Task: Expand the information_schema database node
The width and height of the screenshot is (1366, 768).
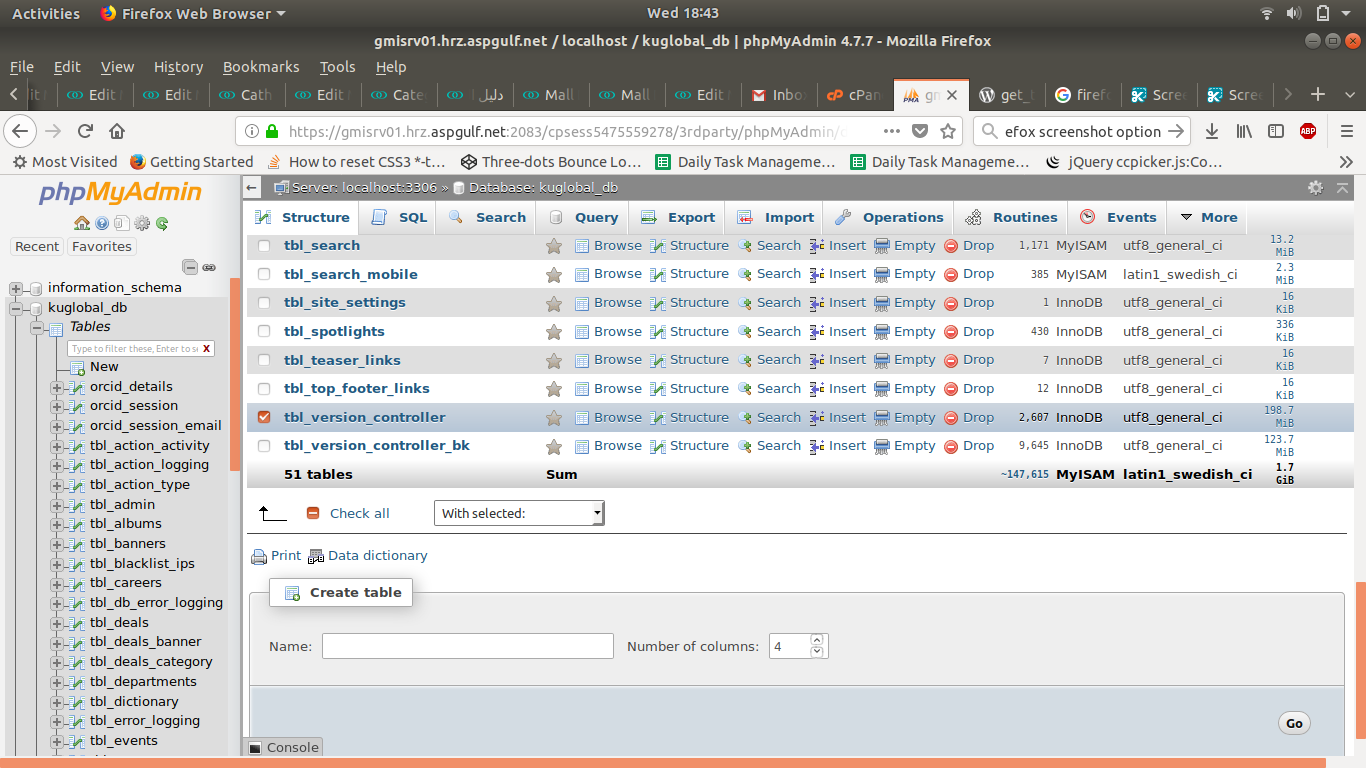Action: pos(16,288)
